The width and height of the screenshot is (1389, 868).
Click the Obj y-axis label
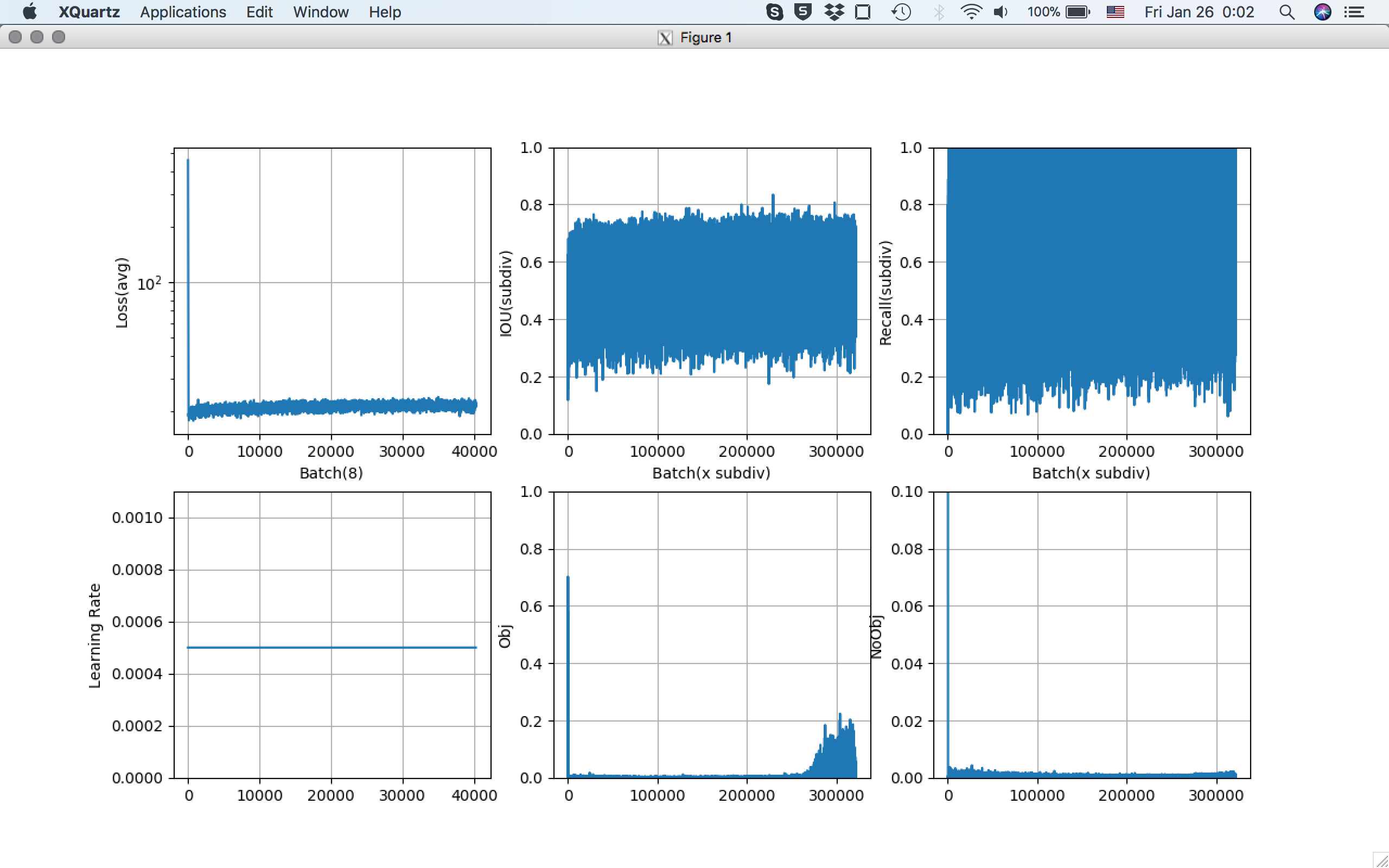(505, 636)
